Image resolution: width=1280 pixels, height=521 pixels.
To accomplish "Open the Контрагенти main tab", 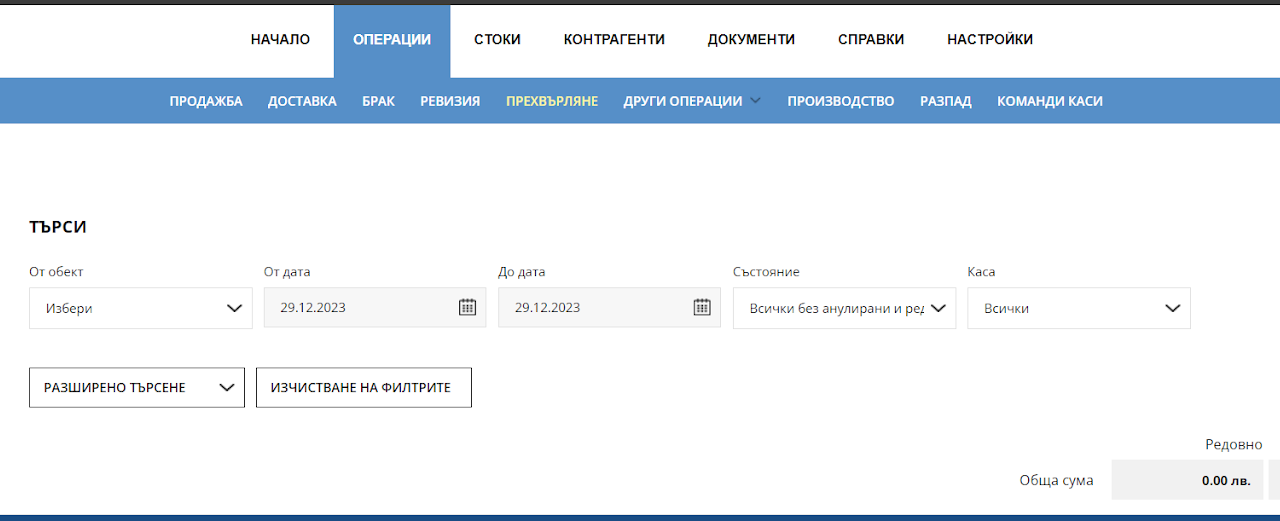I will [x=614, y=40].
